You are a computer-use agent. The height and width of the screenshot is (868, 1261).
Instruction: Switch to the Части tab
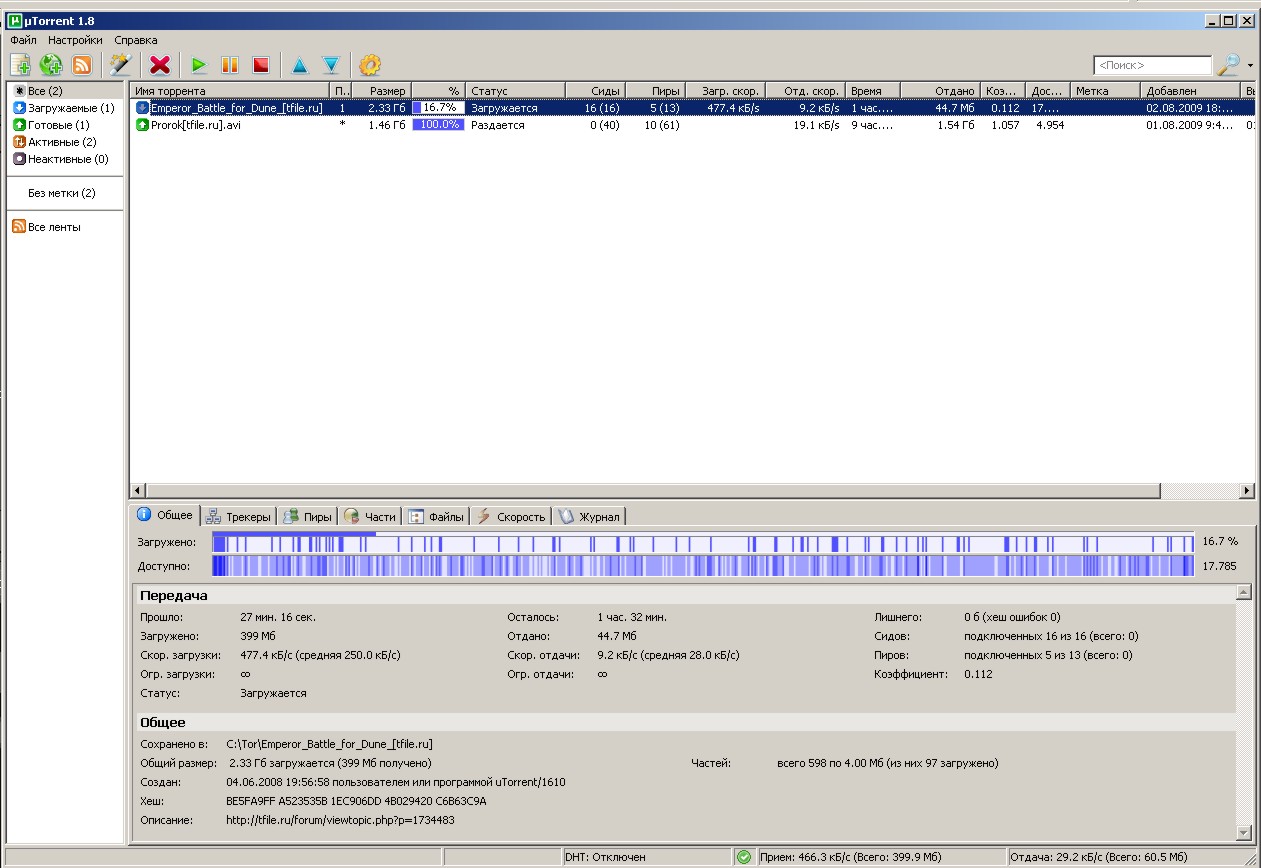tap(370, 517)
